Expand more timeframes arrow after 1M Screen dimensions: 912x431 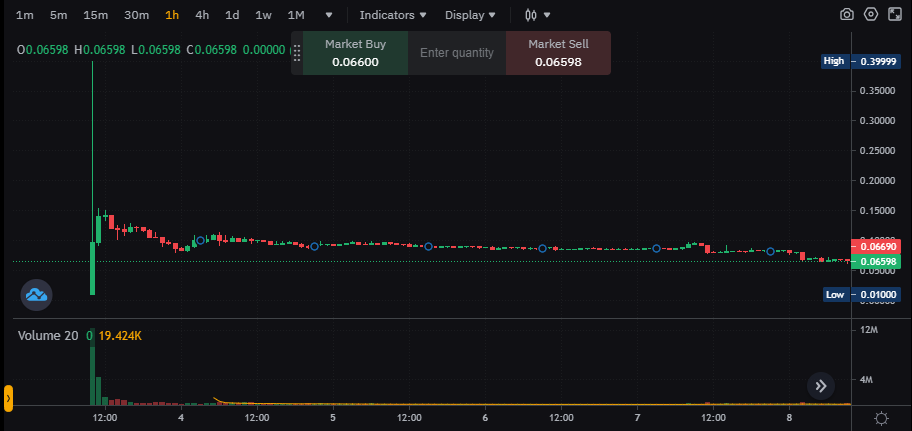pos(329,15)
